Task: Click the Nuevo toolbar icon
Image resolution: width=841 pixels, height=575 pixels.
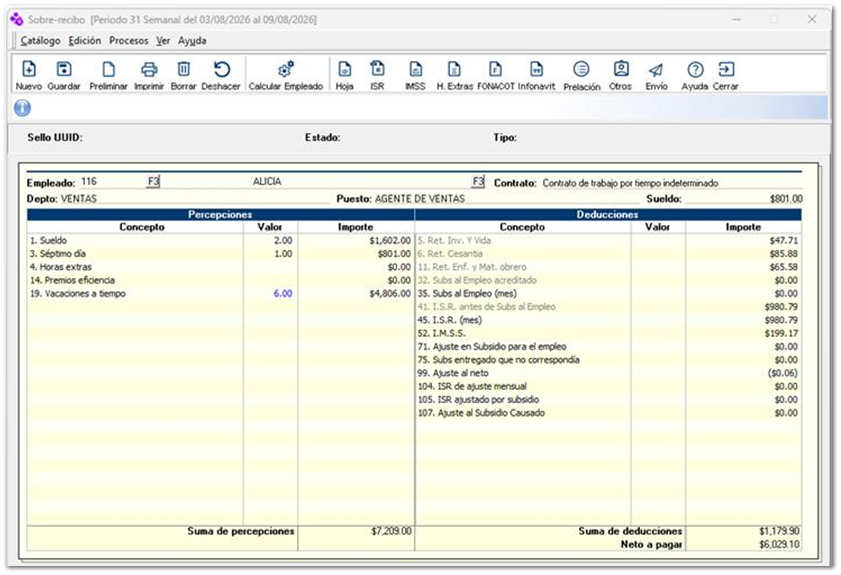Action: pos(29,69)
